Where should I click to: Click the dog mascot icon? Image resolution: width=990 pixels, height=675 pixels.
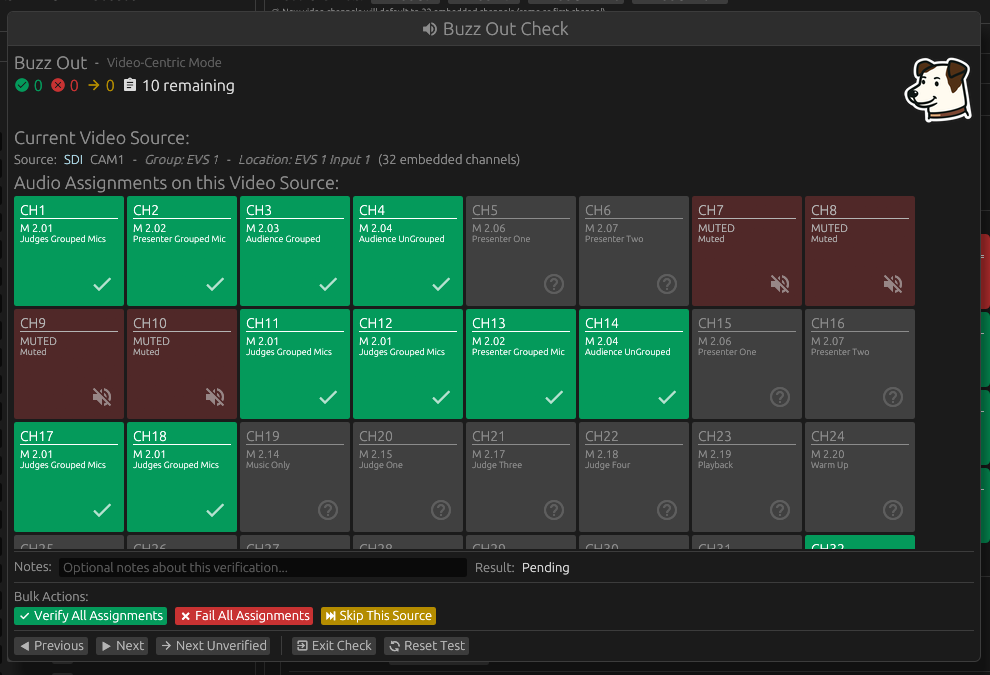[937, 89]
